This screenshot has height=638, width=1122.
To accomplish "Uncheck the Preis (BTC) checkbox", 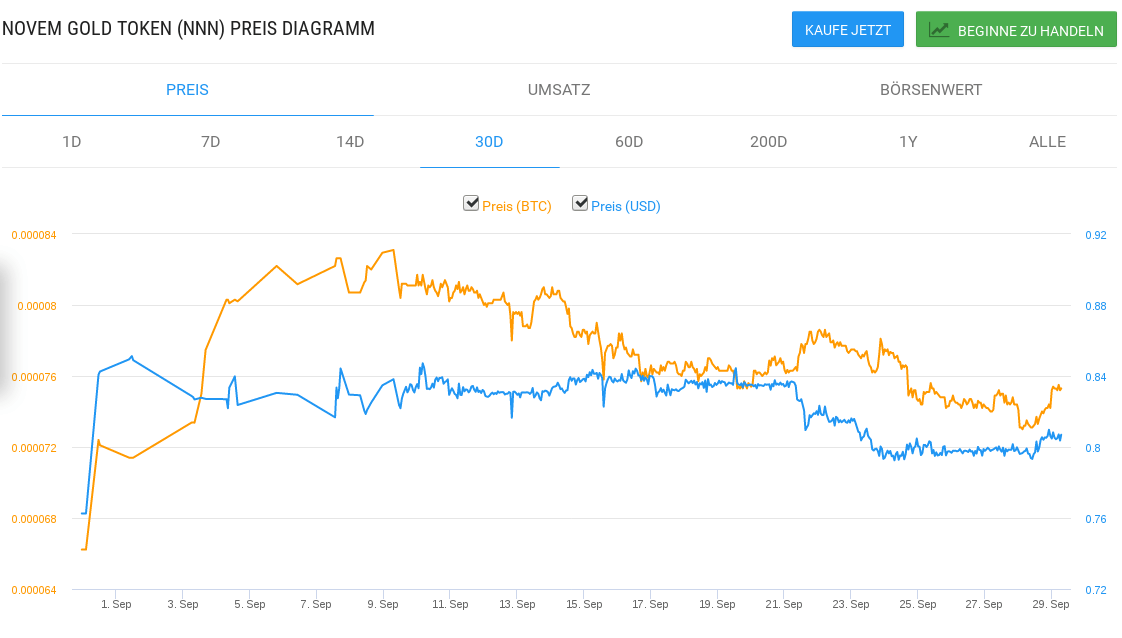I will tap(471, 204).
